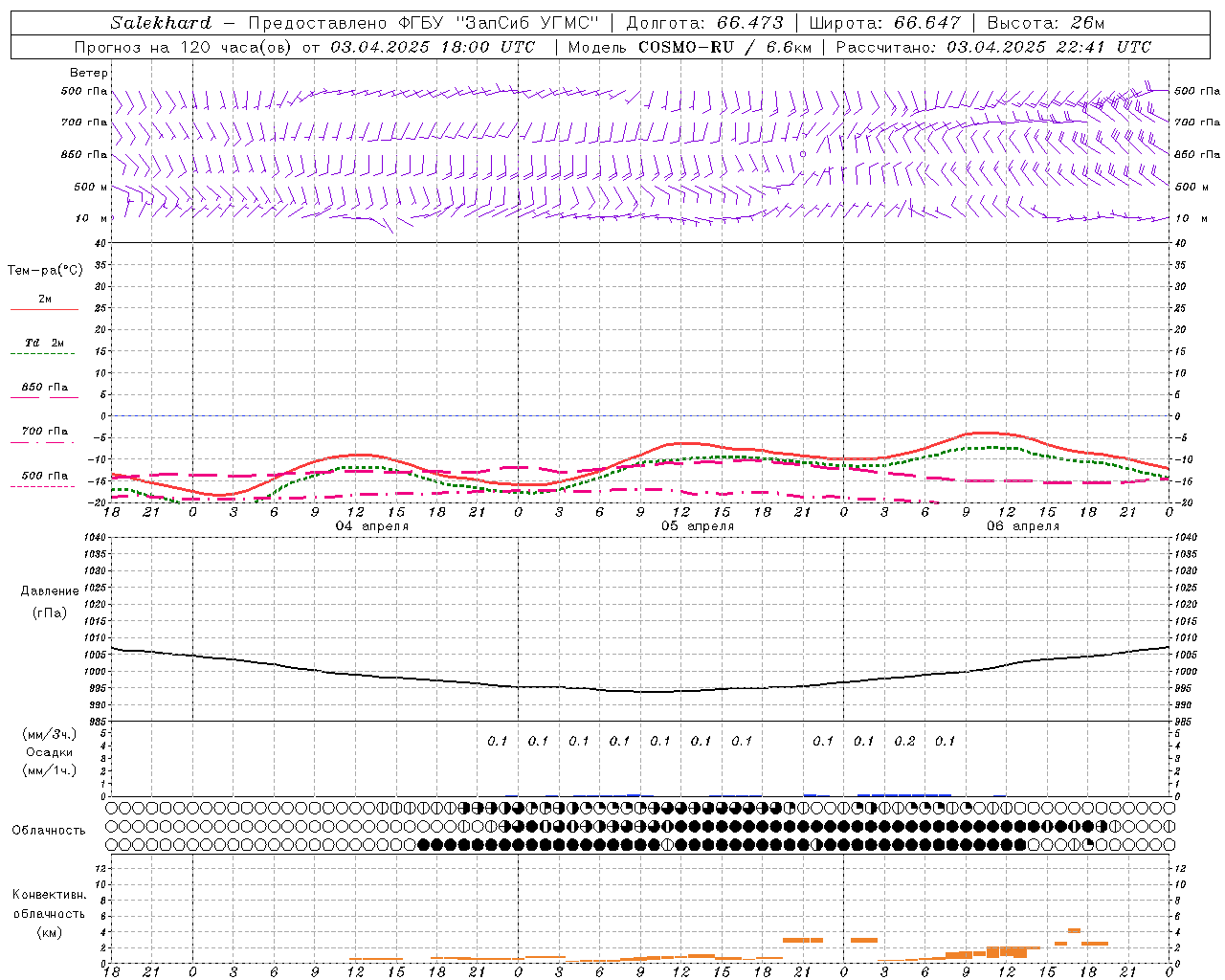Select the 'Тем-ра(°C)' temperature label
Screen dimensions: 1225x980
[45, 271]
